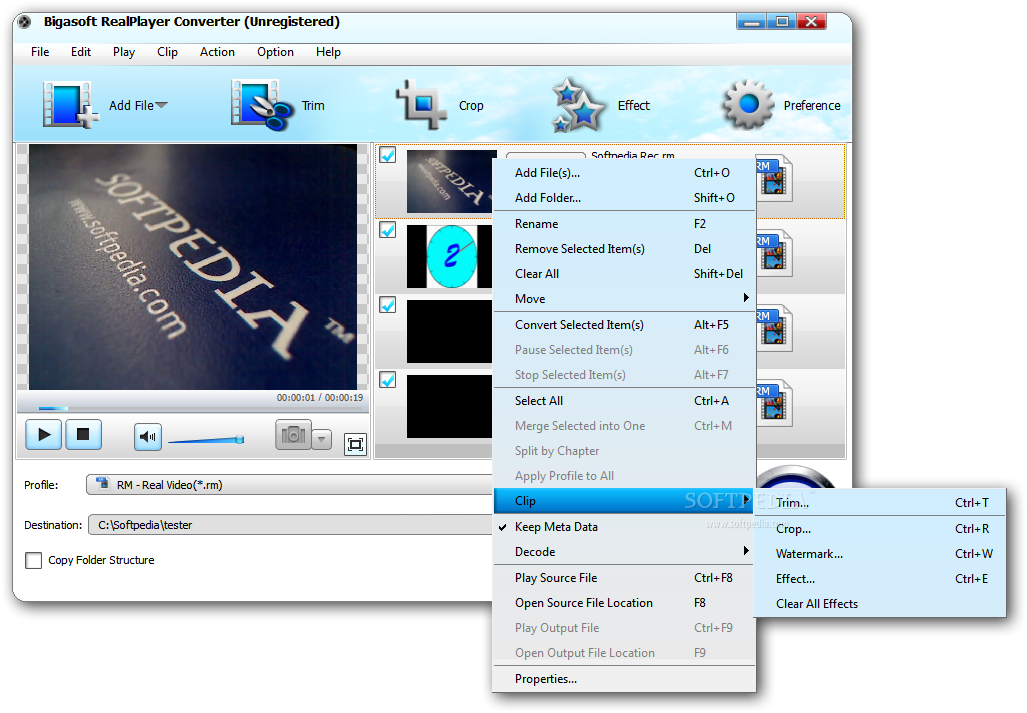Open the snapshot options dropdown arrow
The width and height of the screenshot is (1027, 713).
pos(321,439)
